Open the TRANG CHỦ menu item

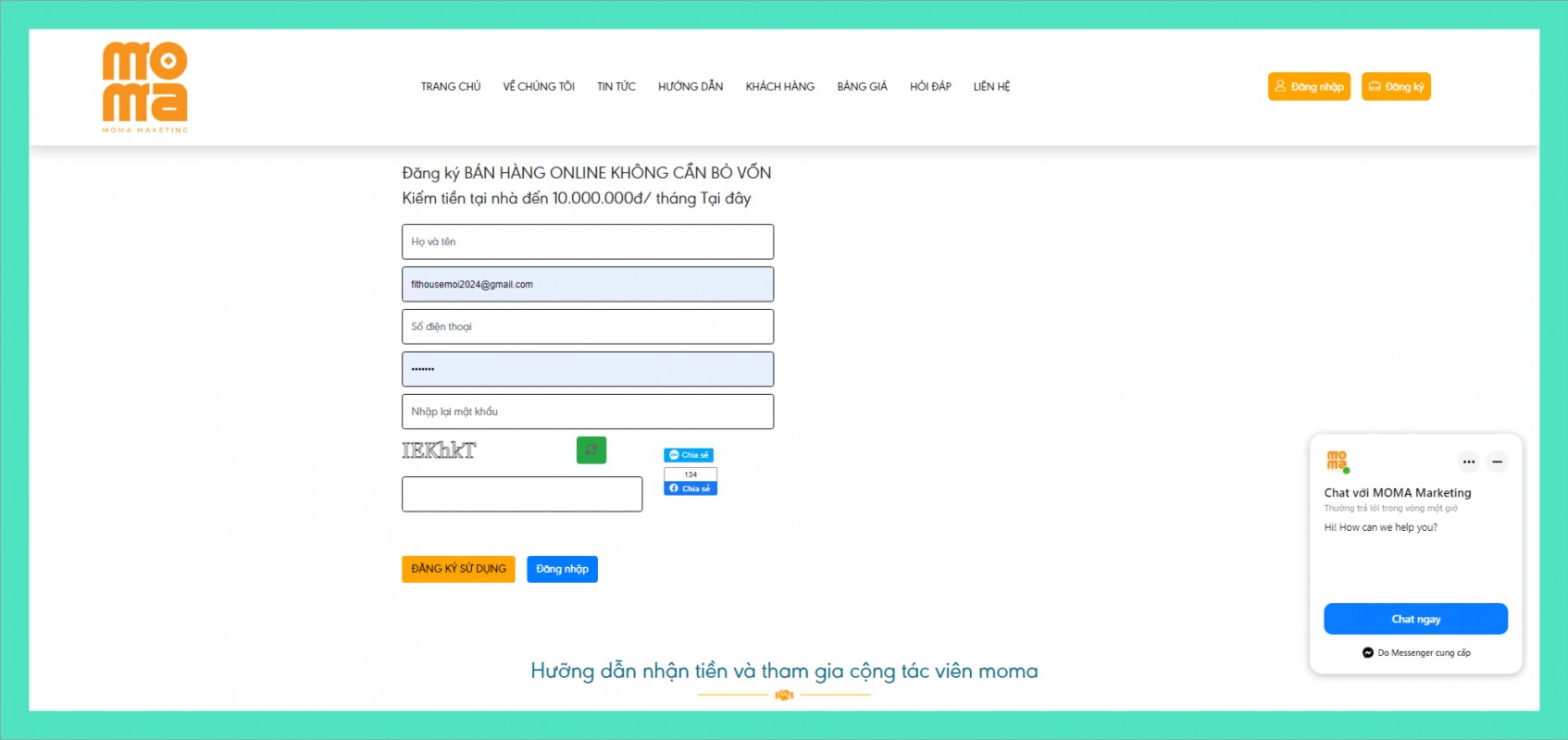point(451,87)
